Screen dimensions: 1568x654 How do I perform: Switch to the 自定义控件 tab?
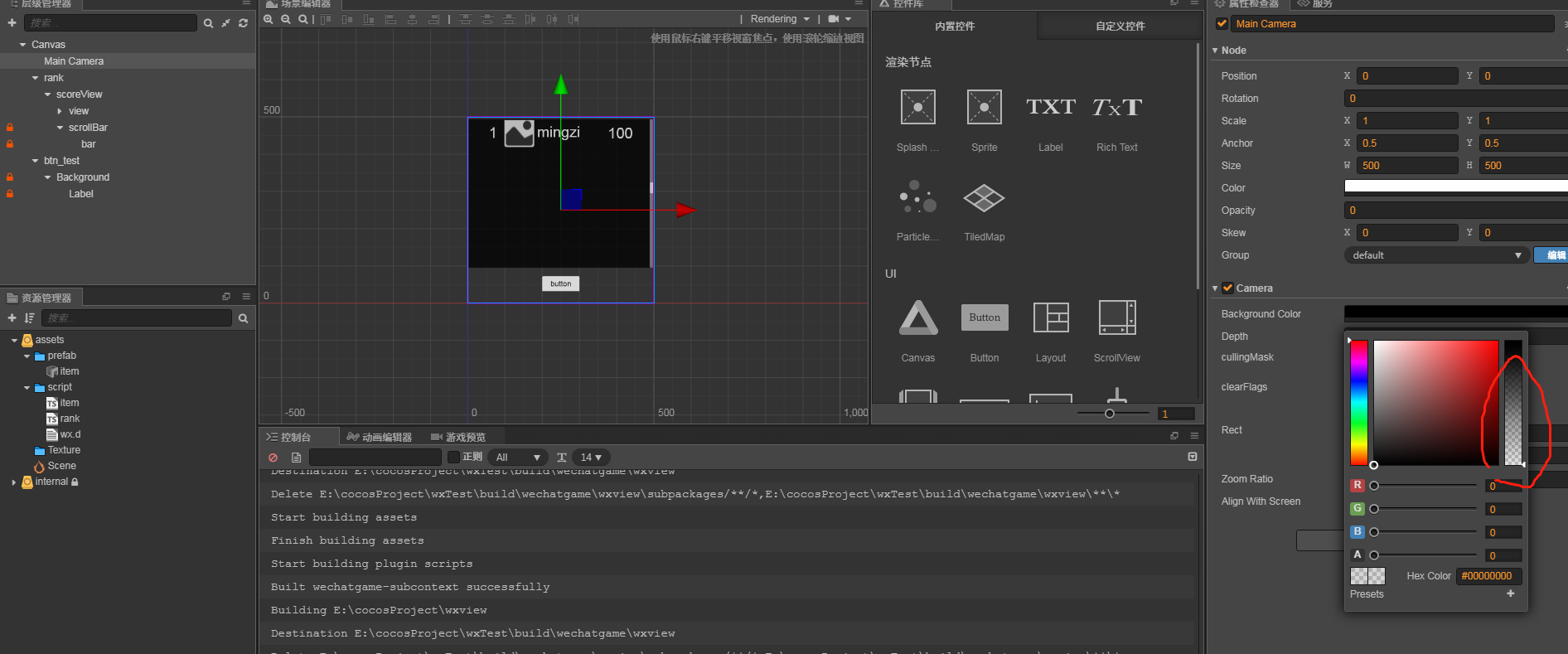click(x=1120, y=27)
